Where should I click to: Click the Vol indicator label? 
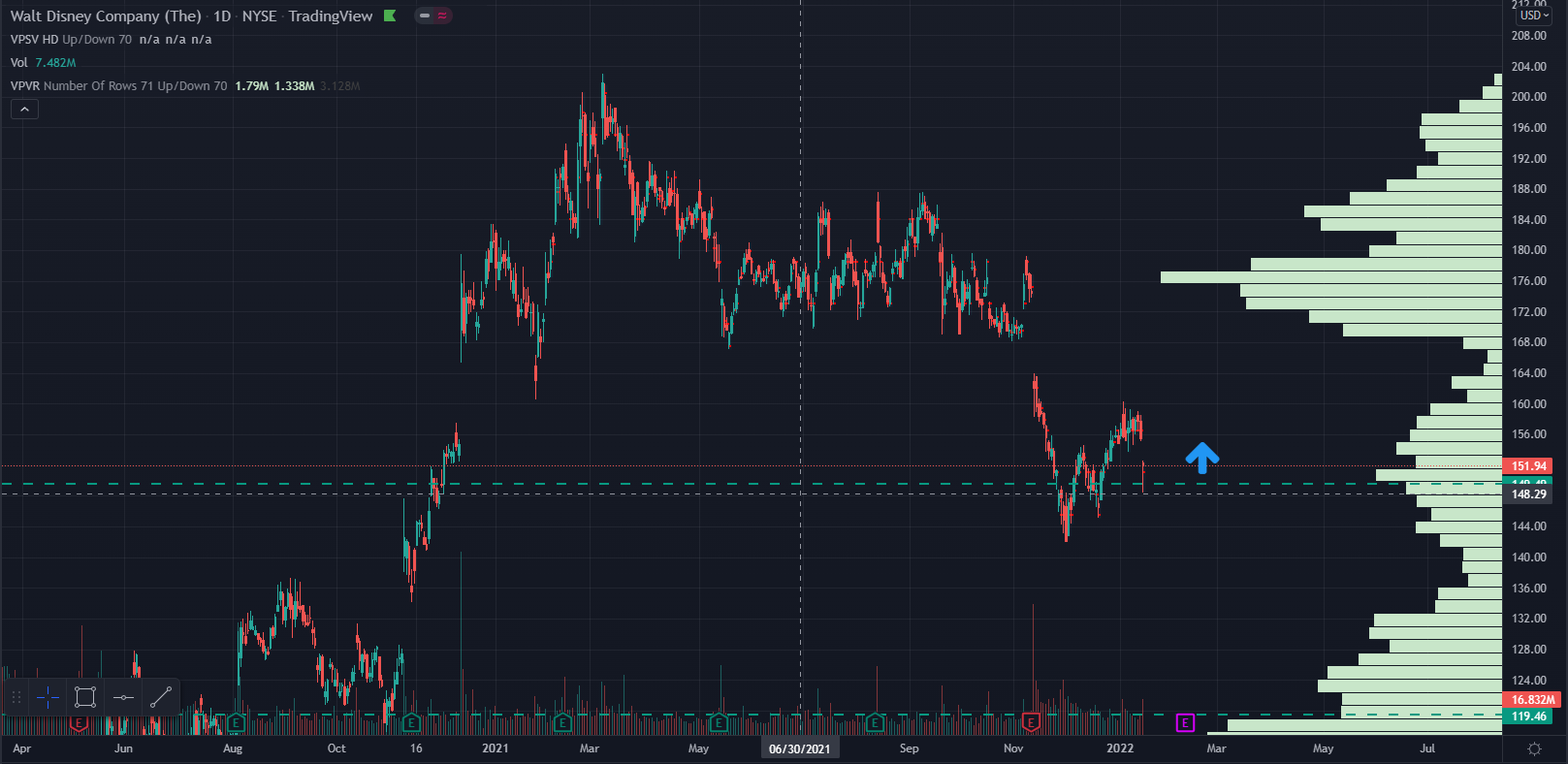pos(19,63)
